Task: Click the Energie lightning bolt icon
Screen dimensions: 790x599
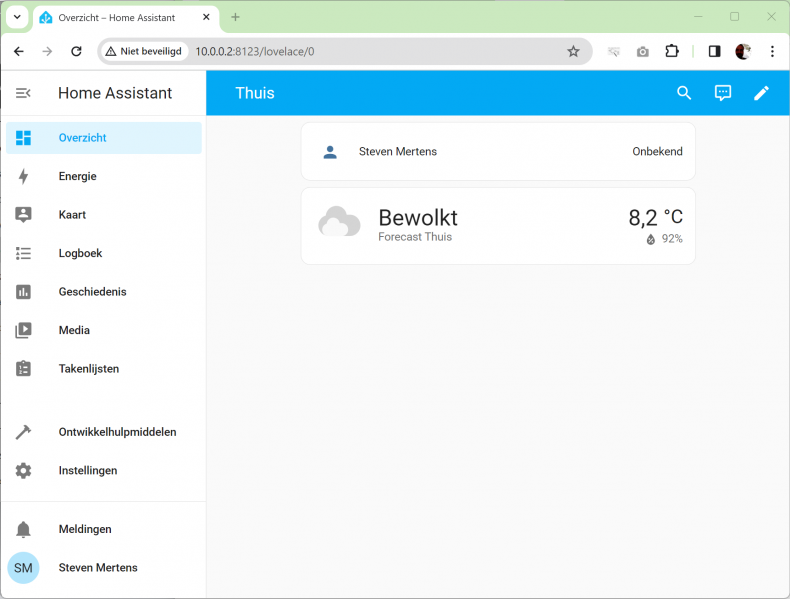Action: [23, 176]
